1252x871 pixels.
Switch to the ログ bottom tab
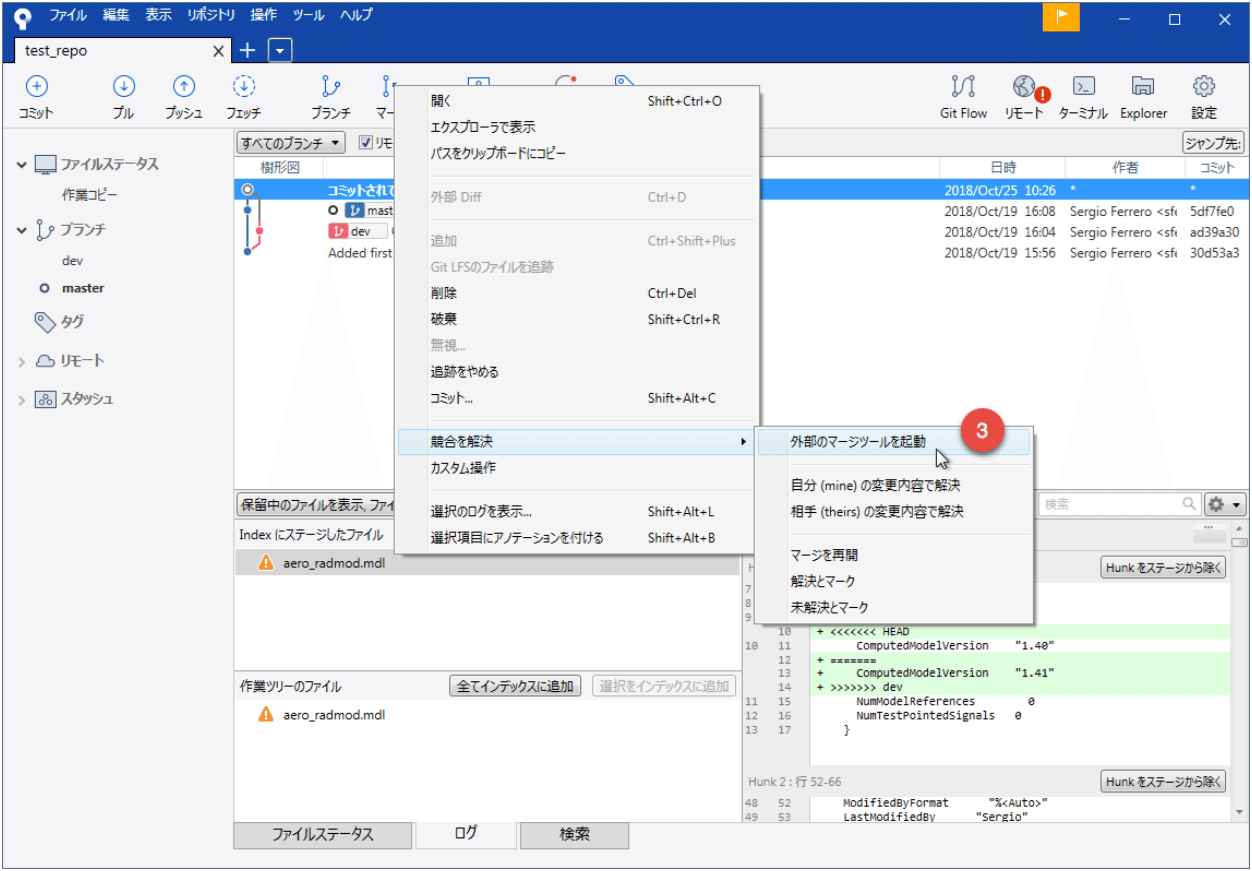point(466,833)
